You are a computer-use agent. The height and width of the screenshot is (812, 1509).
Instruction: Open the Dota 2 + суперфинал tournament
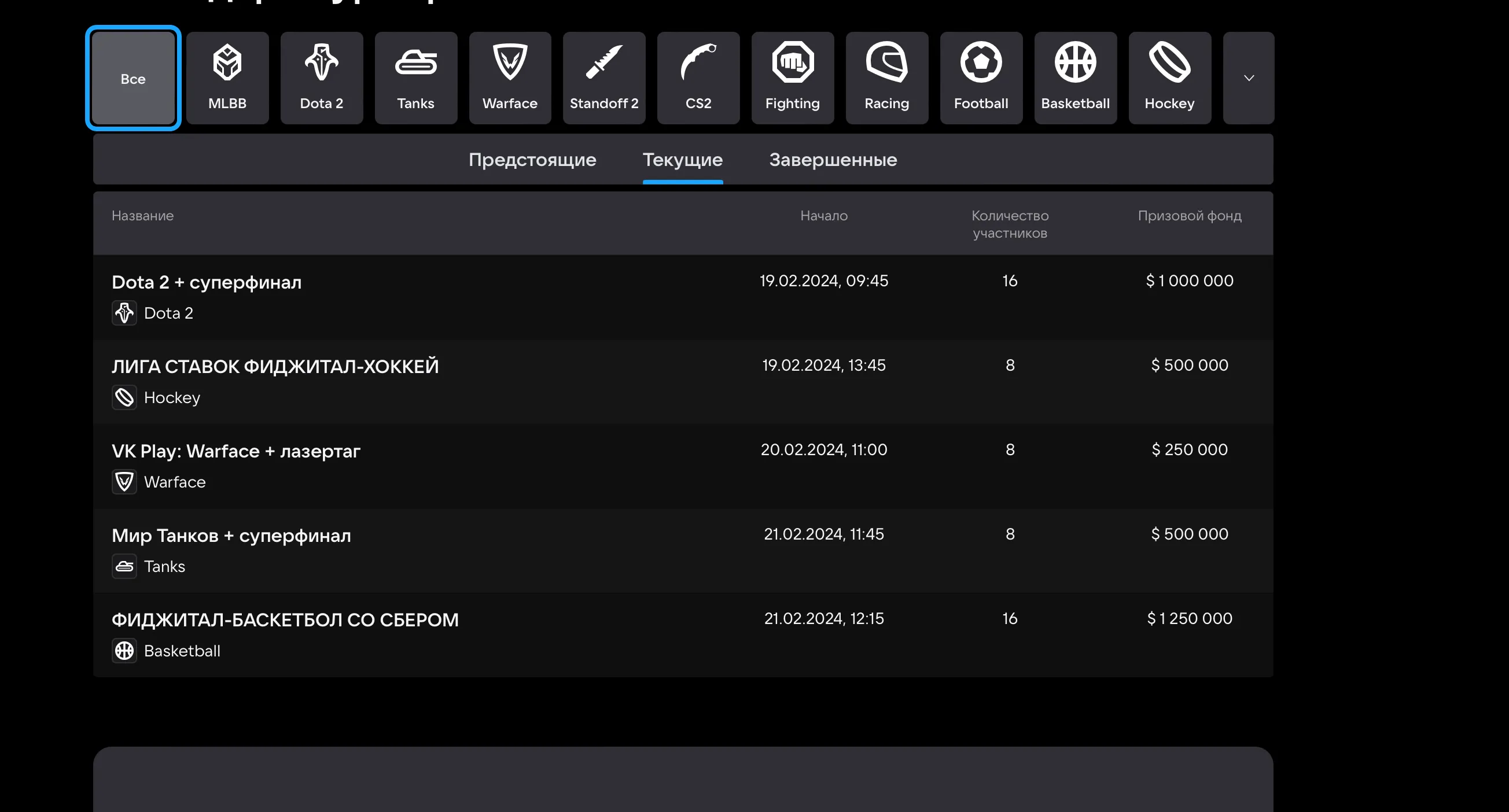[x=207, y=282]
